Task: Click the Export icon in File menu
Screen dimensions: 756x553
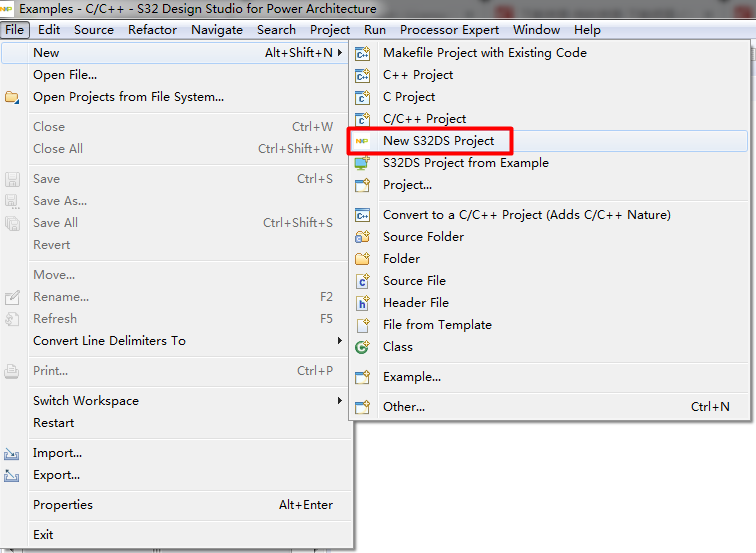Action: (x=12, y=476)
